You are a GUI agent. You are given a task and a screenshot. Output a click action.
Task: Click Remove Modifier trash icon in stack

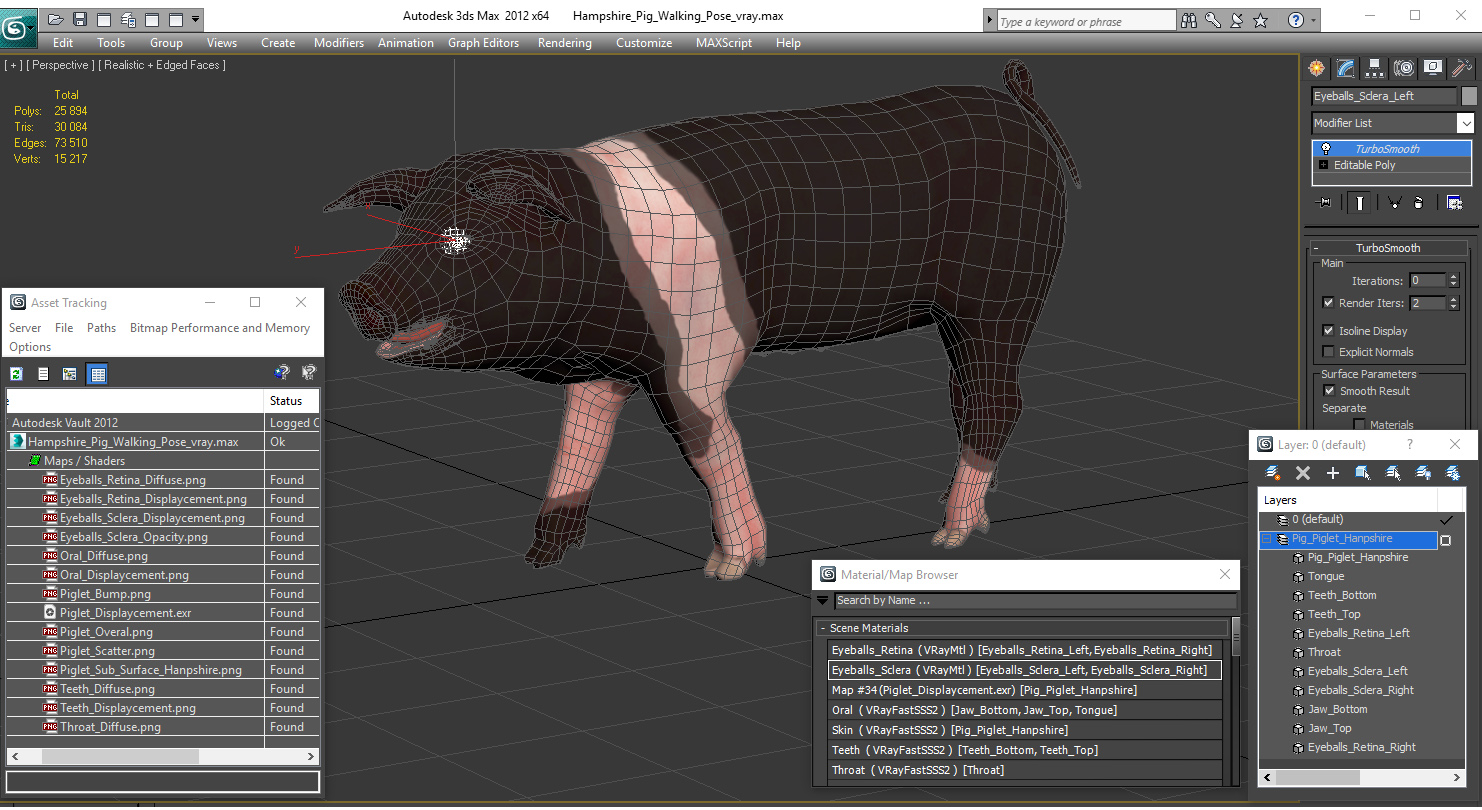pos(1418,203)
